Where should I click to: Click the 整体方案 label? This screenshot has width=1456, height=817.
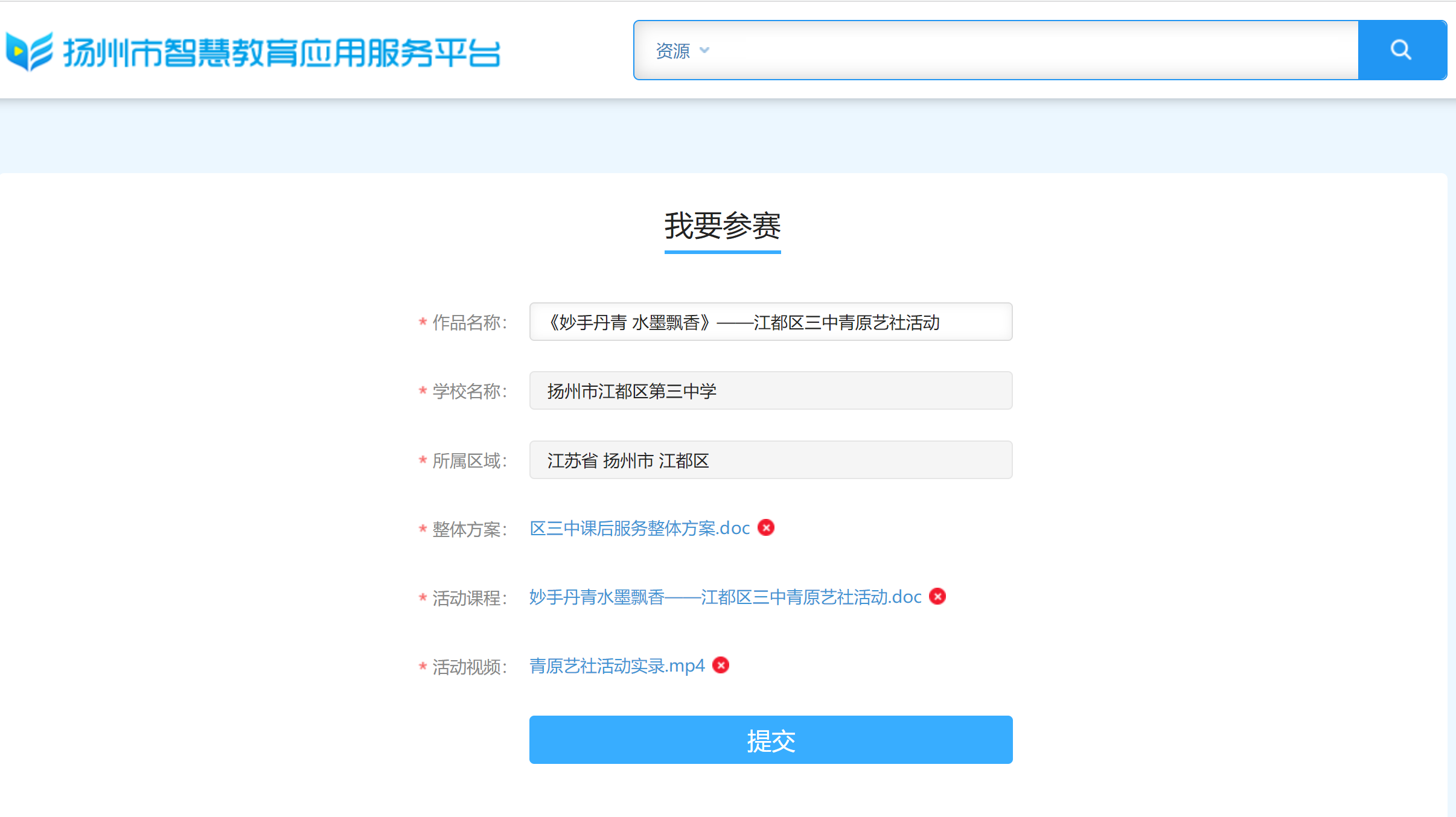point(470,530)
